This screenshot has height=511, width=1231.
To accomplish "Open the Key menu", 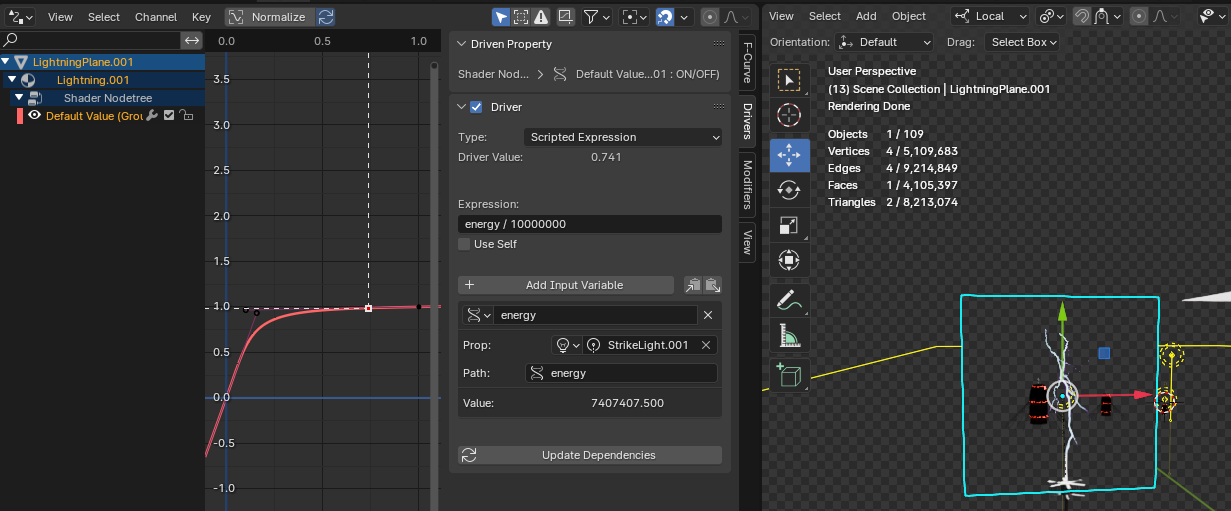I will coord(201,17).
